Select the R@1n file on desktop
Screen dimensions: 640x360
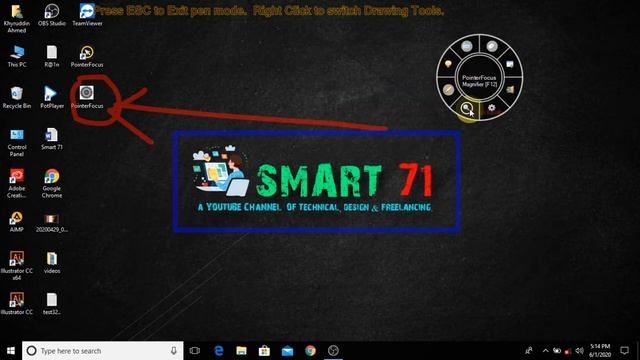52,57
